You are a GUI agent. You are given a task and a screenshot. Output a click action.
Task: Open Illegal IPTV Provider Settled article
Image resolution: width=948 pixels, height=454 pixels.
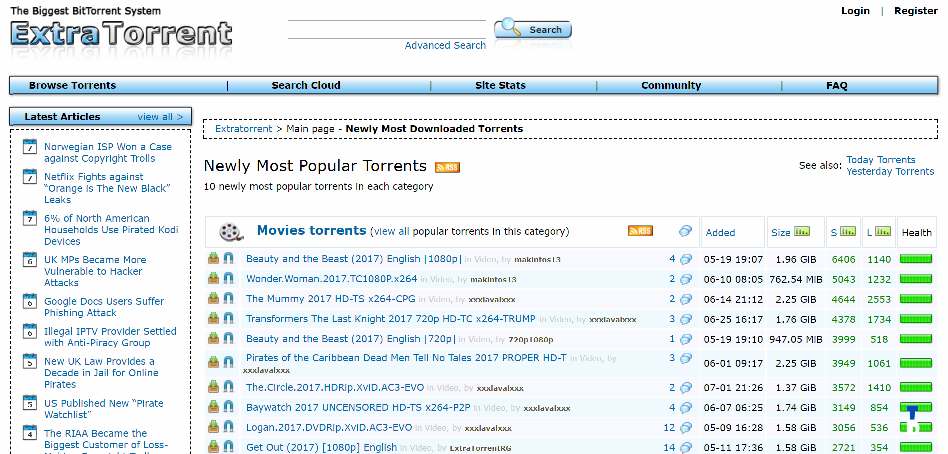pyautogui.click(x=110, y=337)
